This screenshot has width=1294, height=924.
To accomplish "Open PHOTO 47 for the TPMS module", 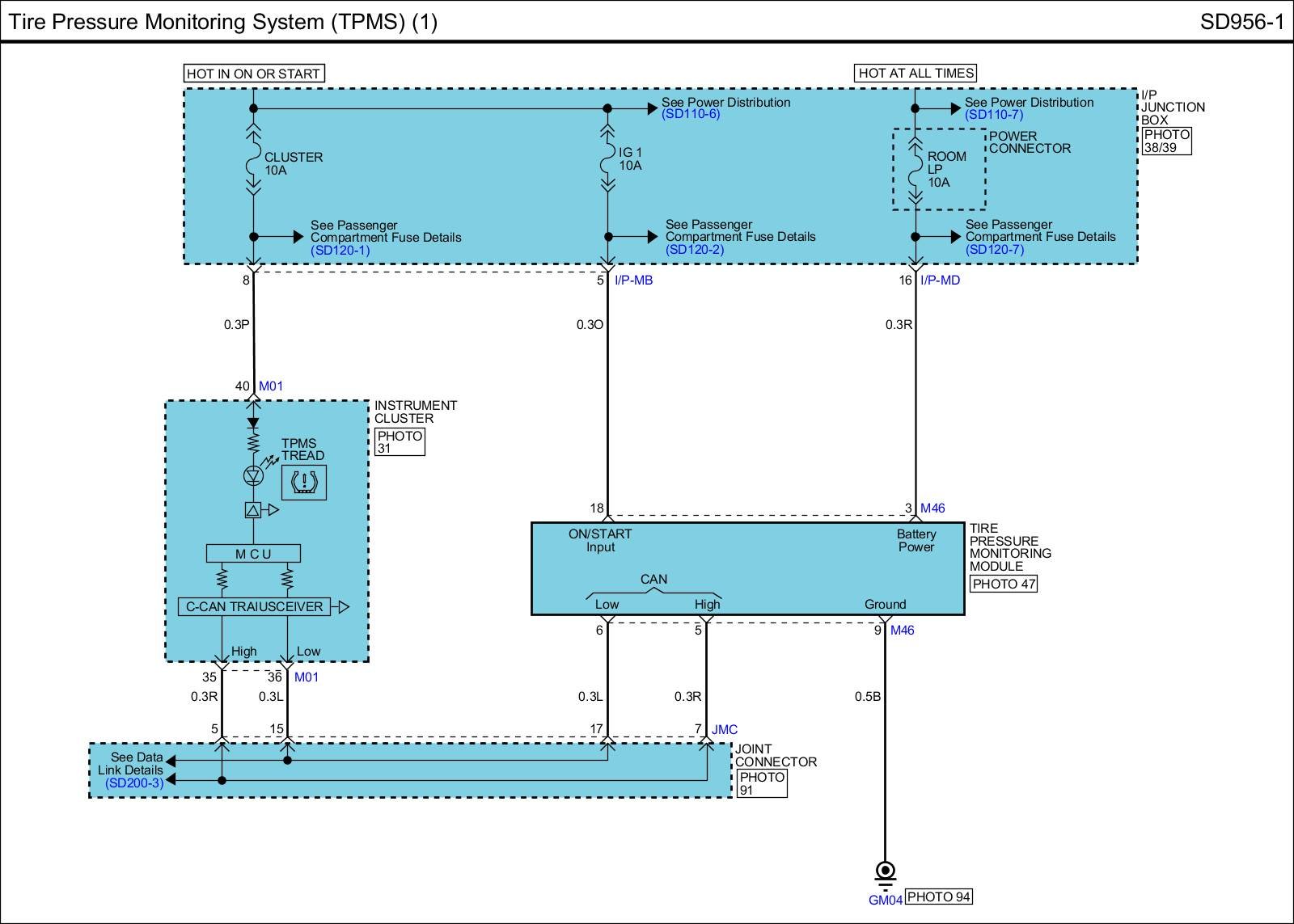I will point(1003,584).
